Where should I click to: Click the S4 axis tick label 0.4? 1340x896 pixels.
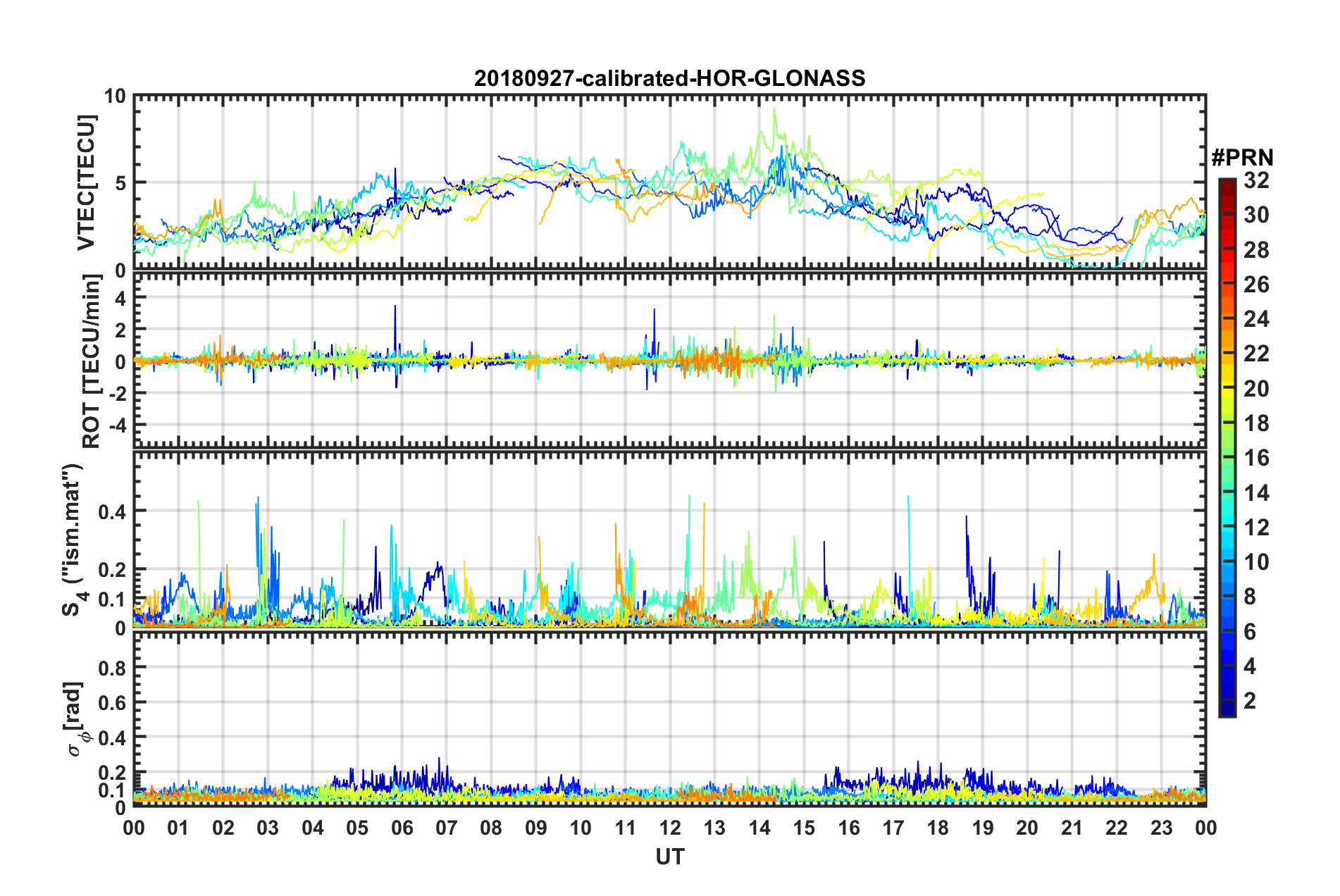112,511
